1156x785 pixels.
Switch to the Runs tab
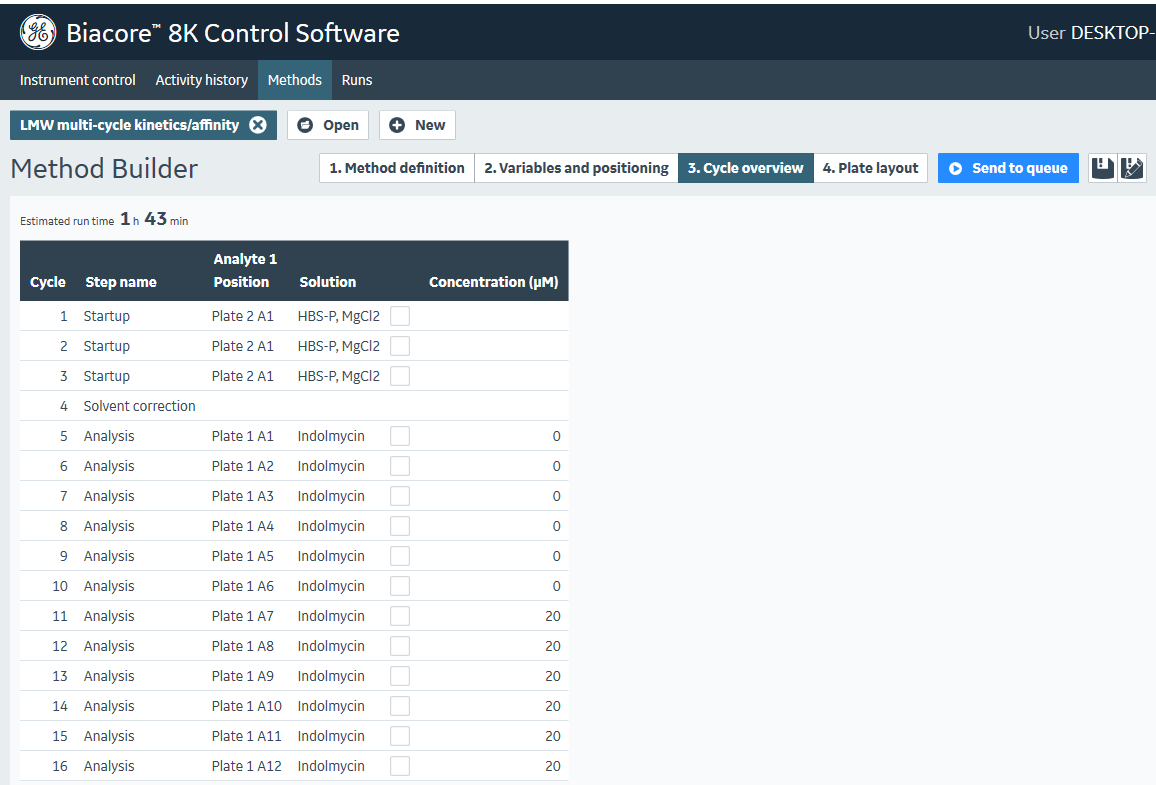357,80
